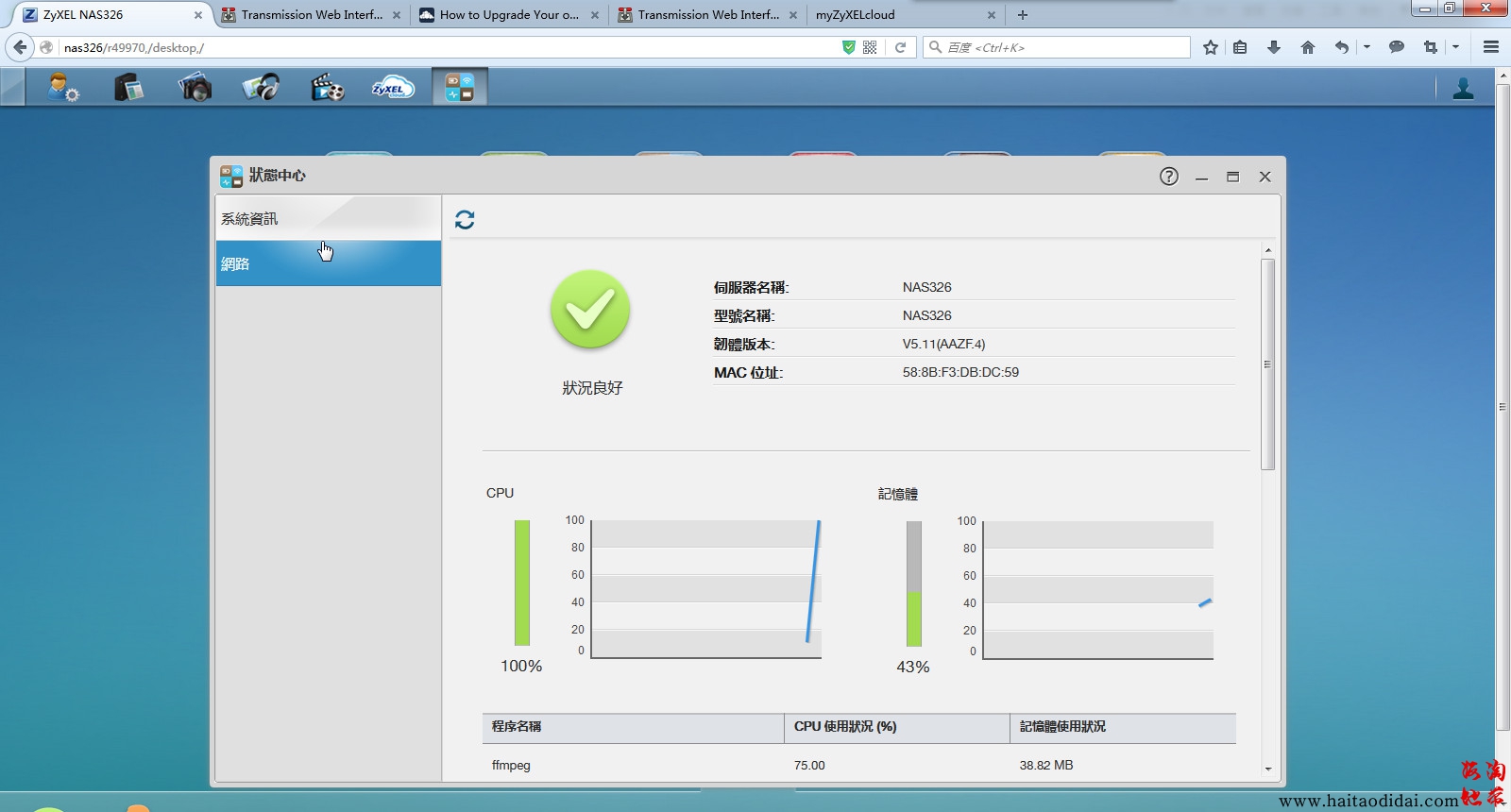Viewport: 1511px width, 812px height.
Task: Click the status panel vertical scrollbar thumb
Action: [1267, 364]
